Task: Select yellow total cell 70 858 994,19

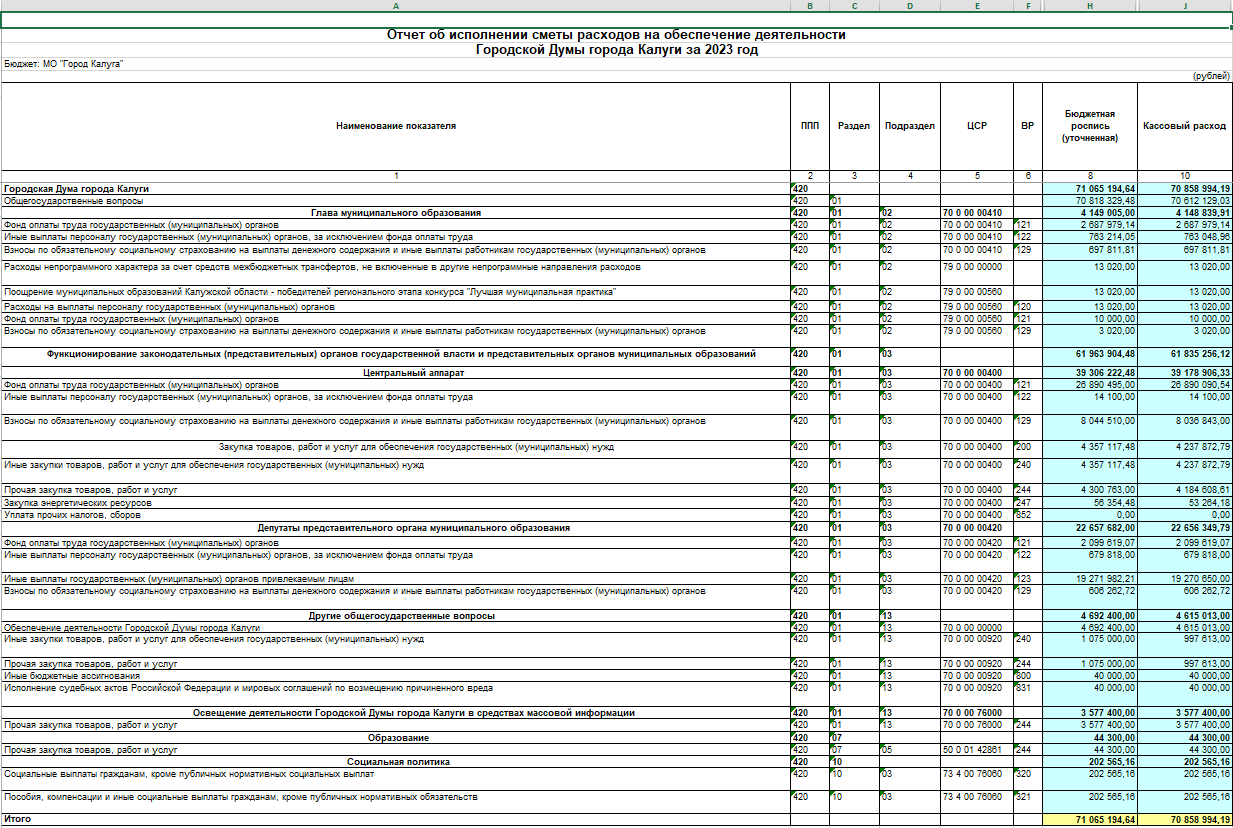Action: click(x=1185, y=819)
